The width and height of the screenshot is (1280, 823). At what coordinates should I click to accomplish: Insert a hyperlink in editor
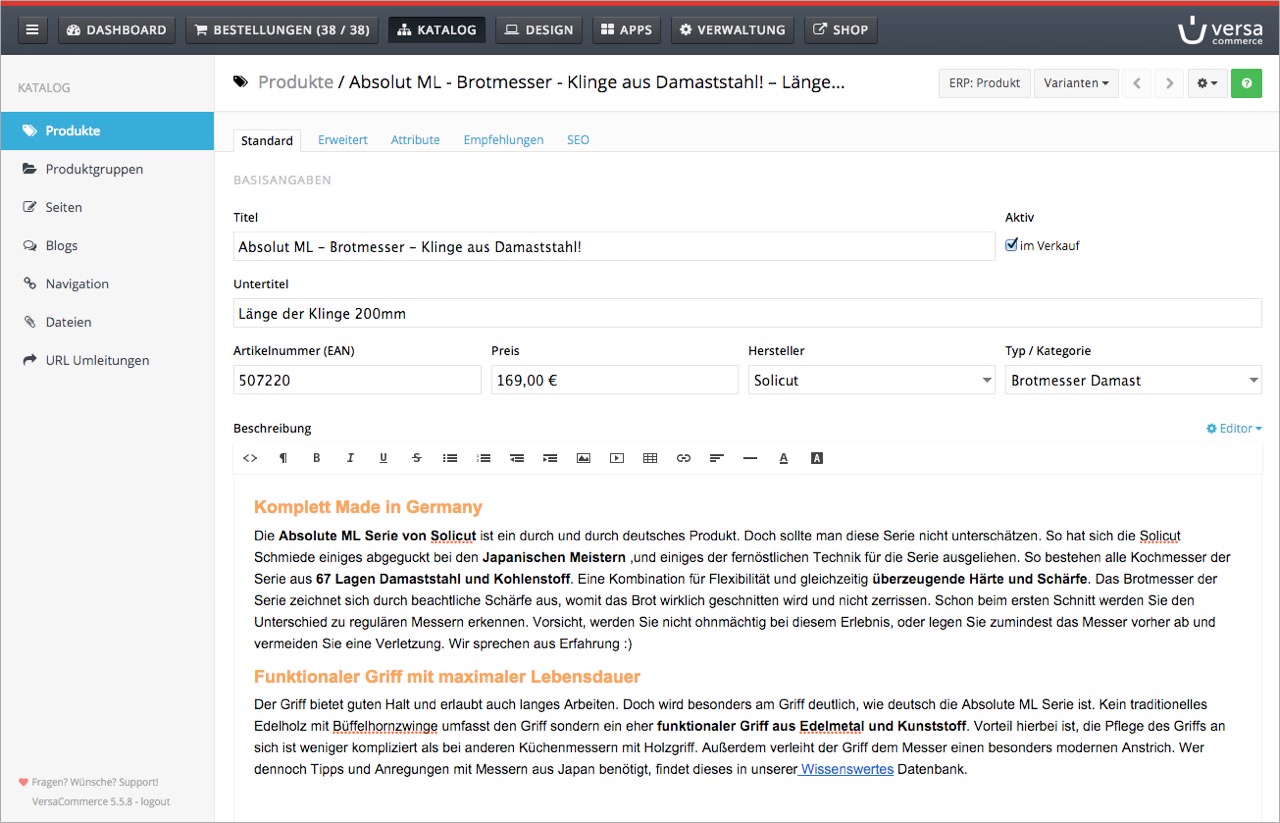click(684, 458)
